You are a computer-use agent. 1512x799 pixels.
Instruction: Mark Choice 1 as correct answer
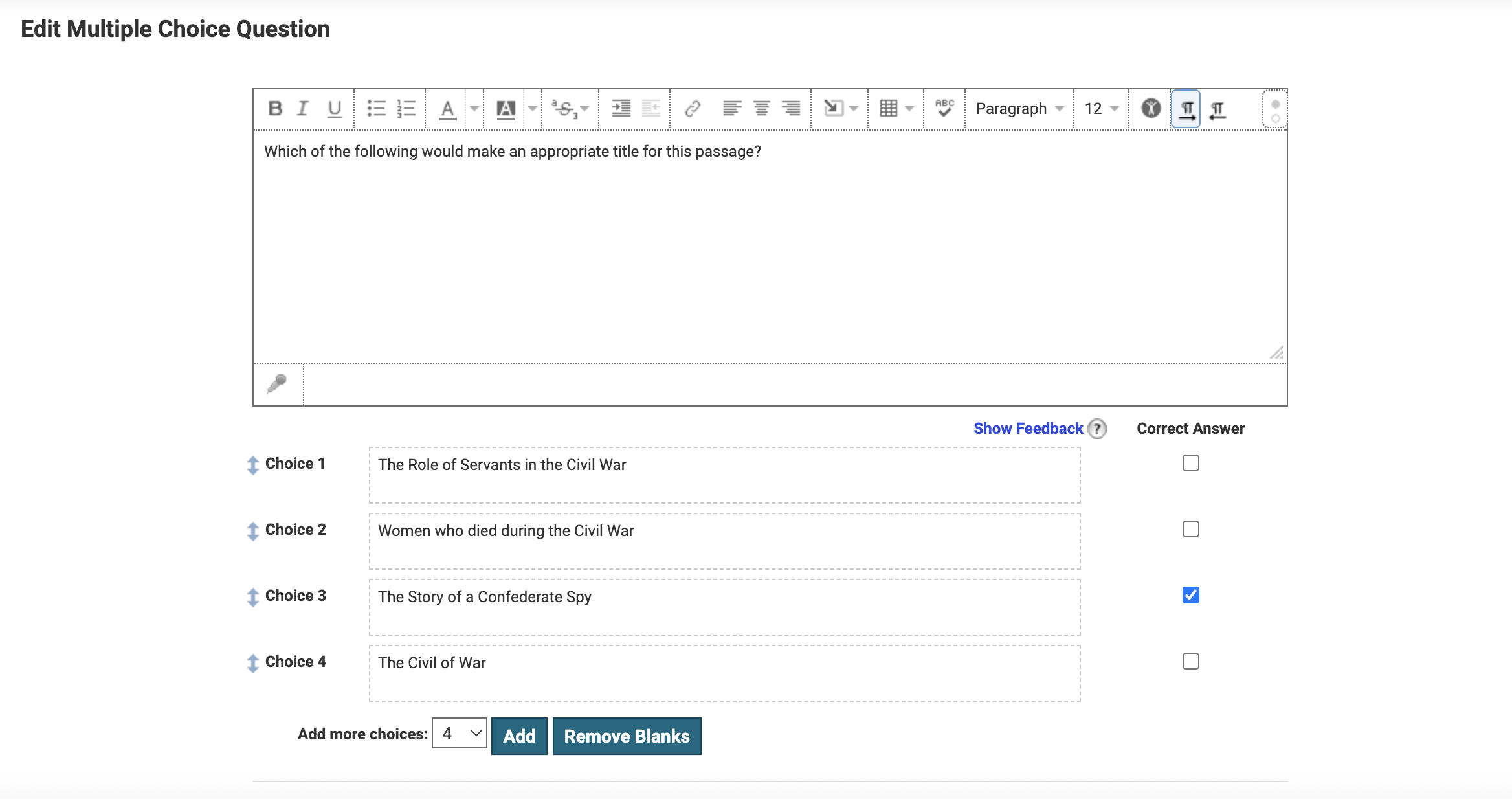[1191, 463]
